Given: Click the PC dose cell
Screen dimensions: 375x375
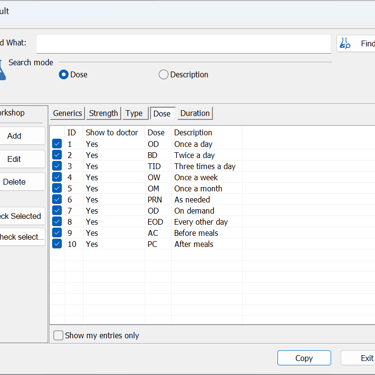Looking at the screenshot, I should (152, 244).
